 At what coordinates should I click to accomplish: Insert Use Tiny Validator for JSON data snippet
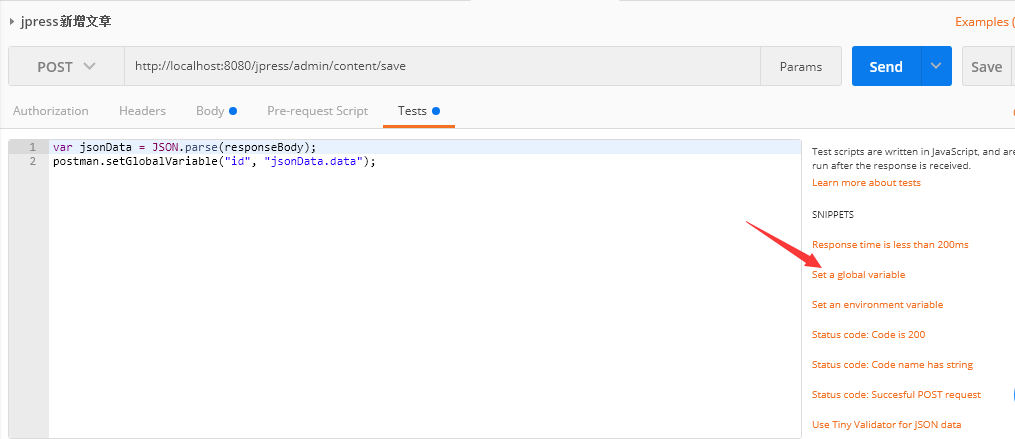(886, 425)
